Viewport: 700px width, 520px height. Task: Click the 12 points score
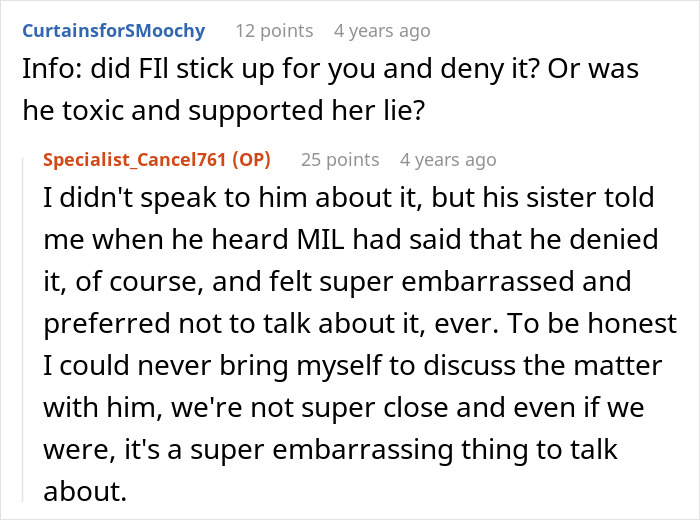point(275,31)
